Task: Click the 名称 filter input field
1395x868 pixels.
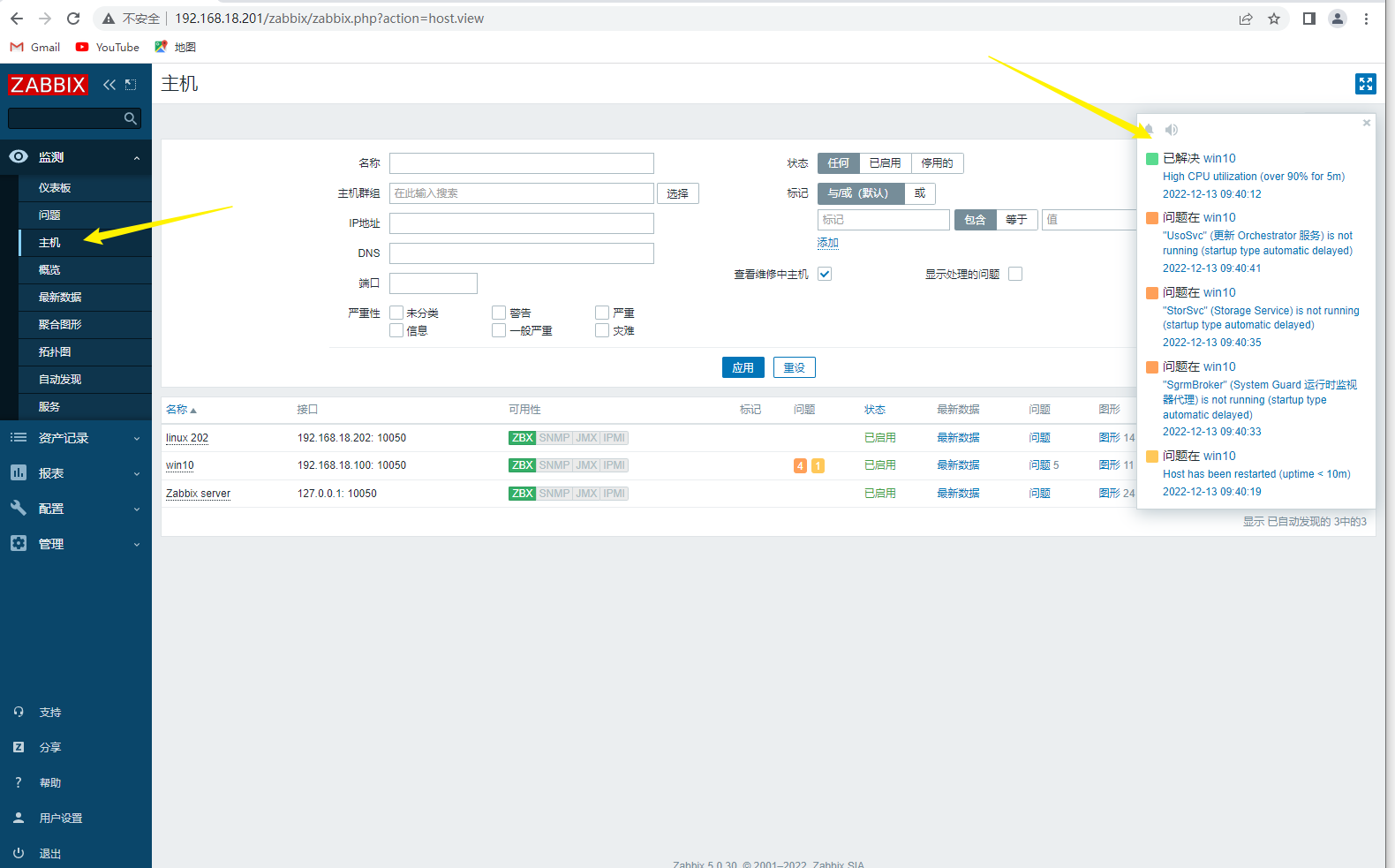Action: tap(521, 163)
